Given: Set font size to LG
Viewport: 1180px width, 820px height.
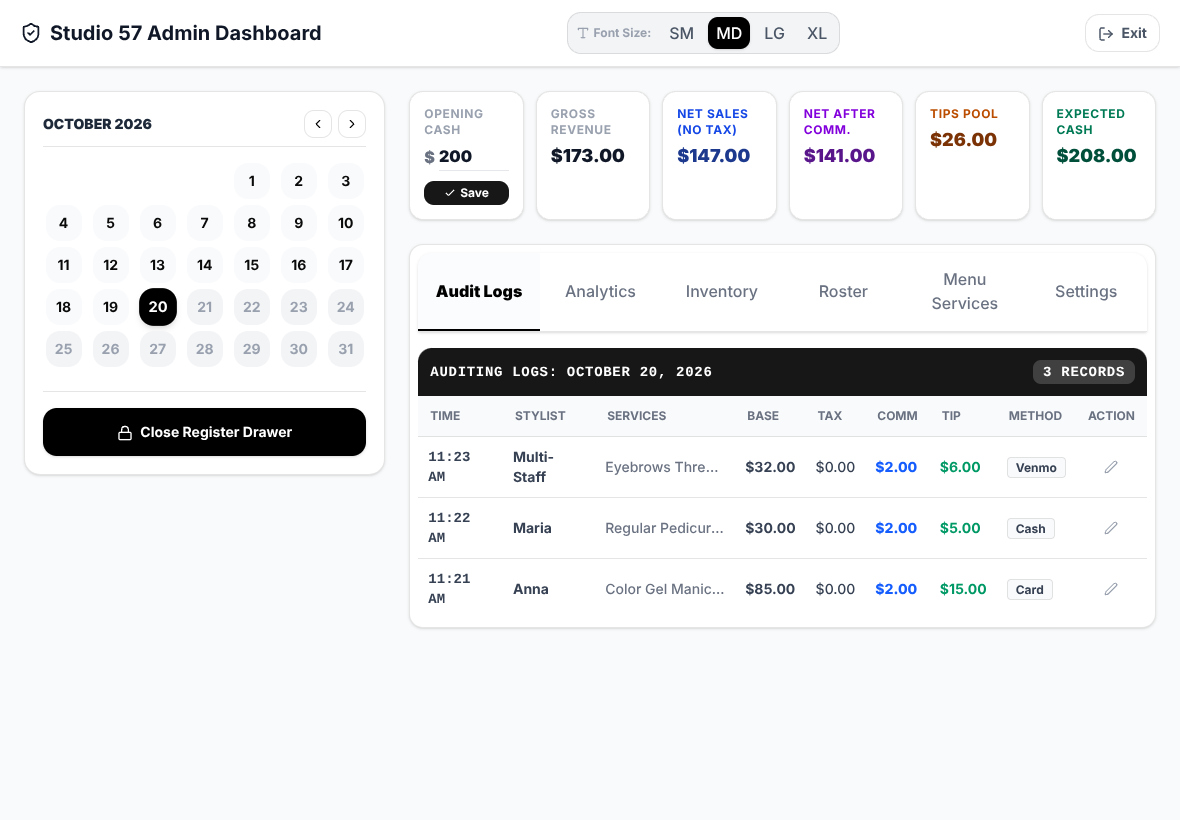Looking at the screenshot, I should click(x=774, y=33).
